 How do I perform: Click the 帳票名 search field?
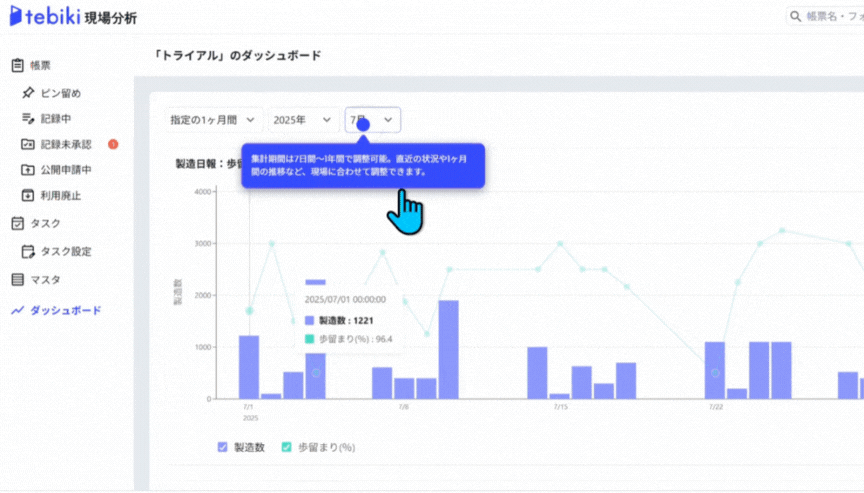[826, 17]
